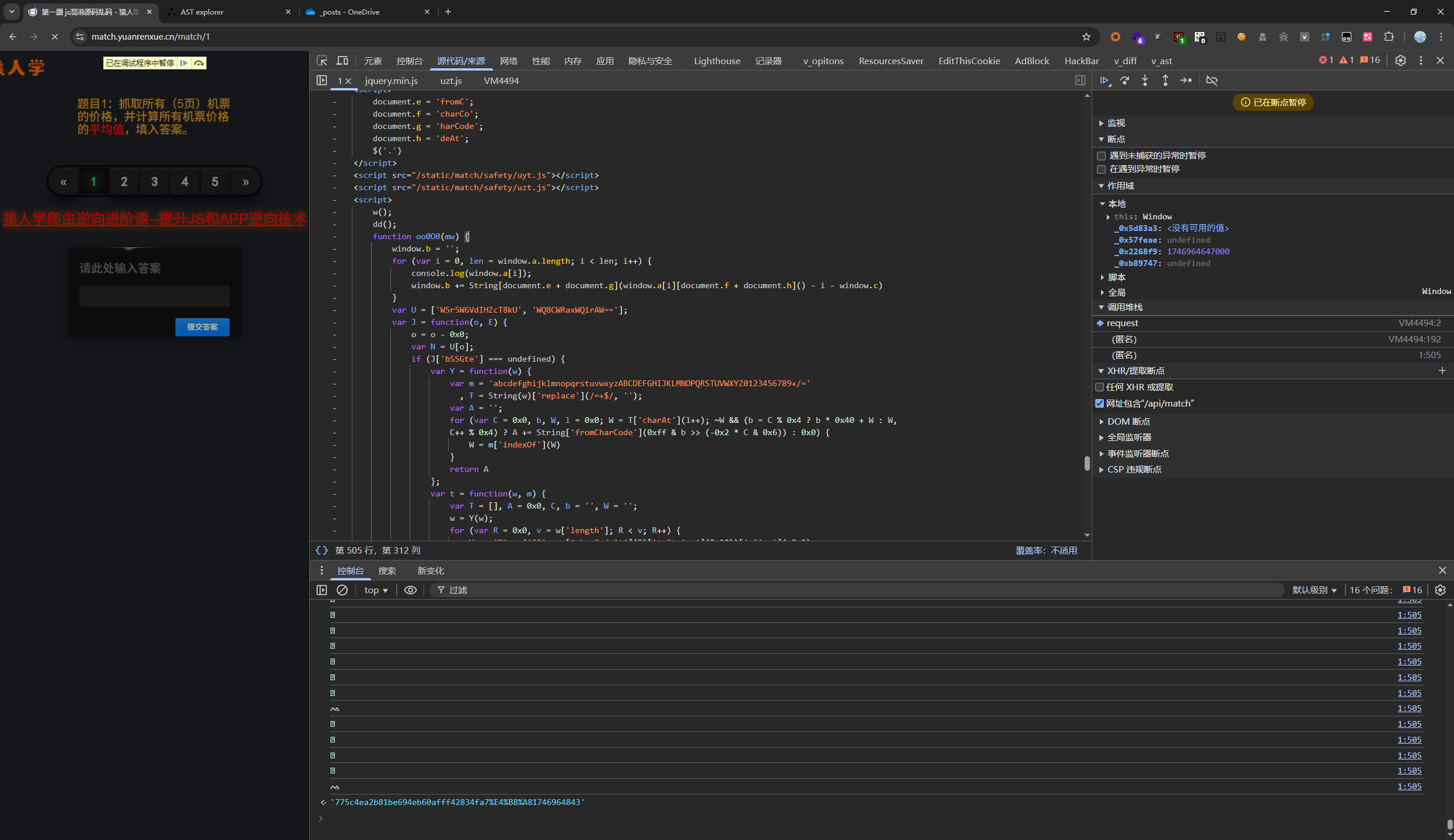Viewport: 1454px width, 840px height.
Task: Click the step over next function icon
Action: tap(1125, 80)
